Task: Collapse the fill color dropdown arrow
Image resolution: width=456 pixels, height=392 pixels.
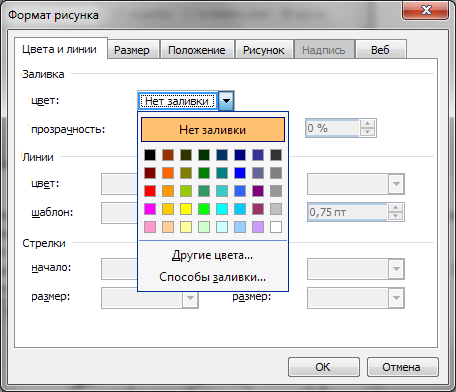Action: (226, 101)
